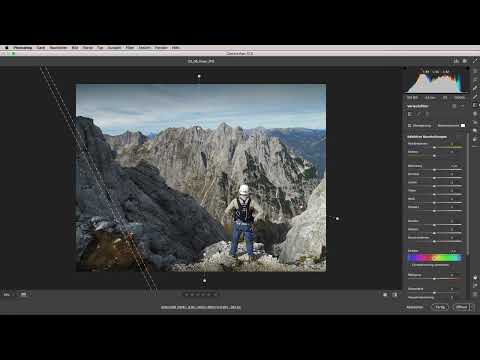Click the bottom gradient handle below the photo
Screen dimensions: 480x360
[x=204, y=281]
